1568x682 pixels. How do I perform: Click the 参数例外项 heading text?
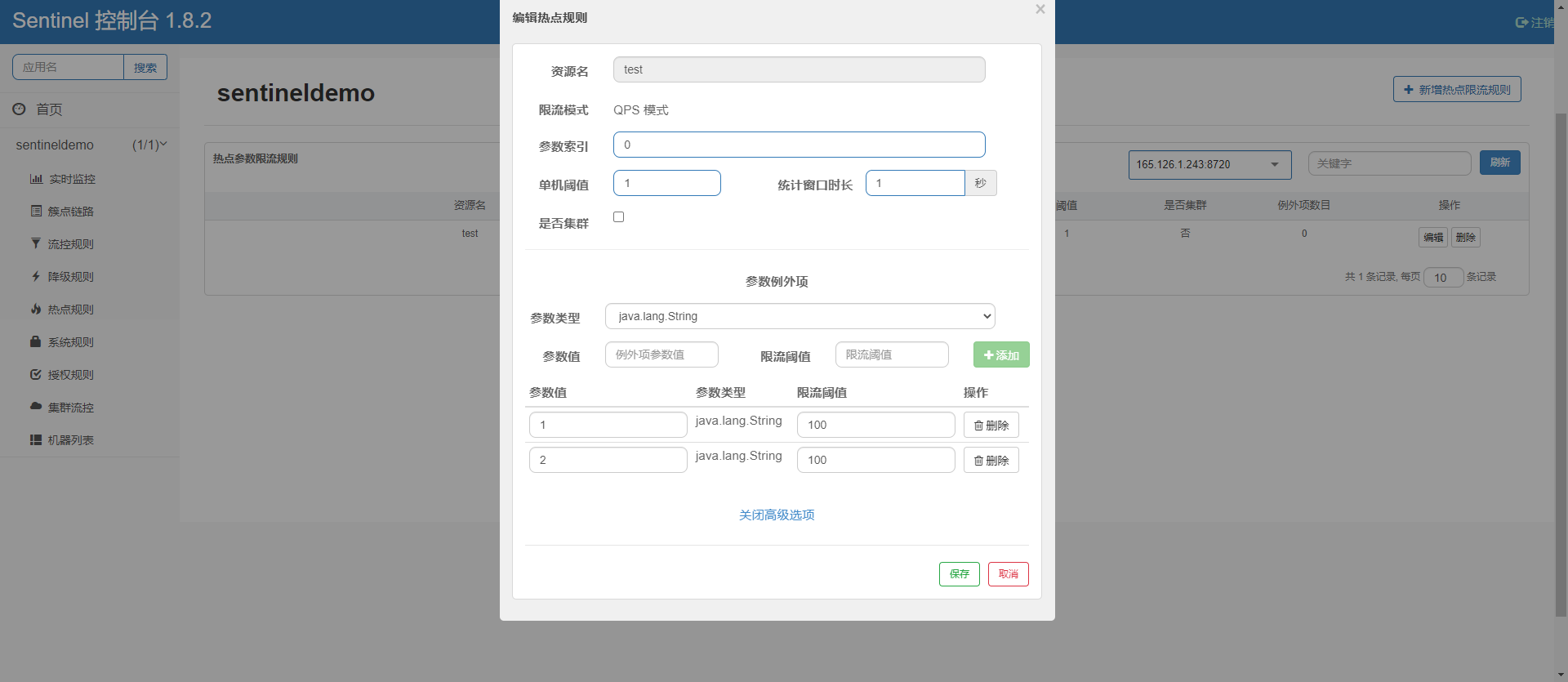777,281
